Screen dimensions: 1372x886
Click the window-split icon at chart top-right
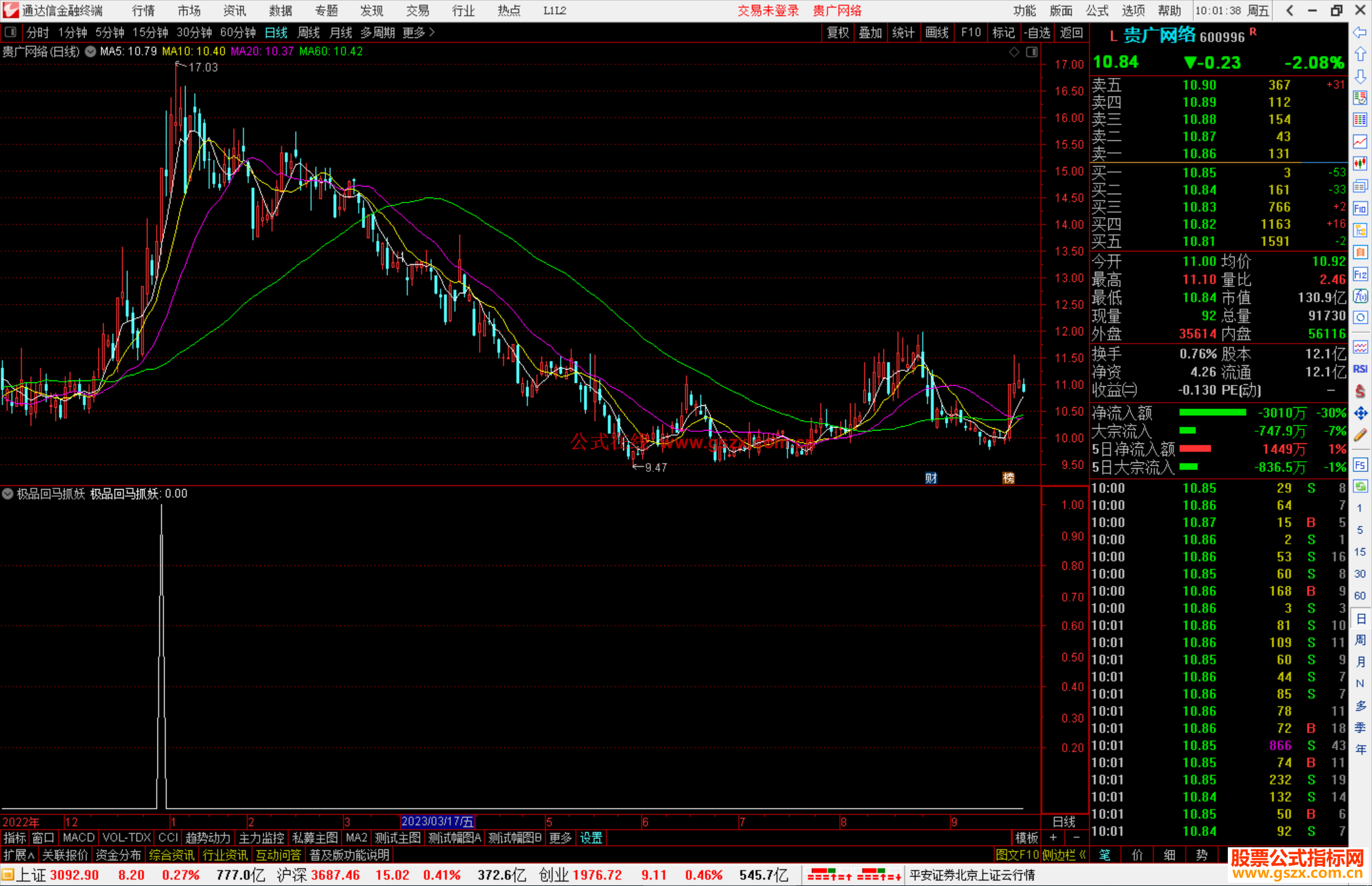coord(1032,51)
